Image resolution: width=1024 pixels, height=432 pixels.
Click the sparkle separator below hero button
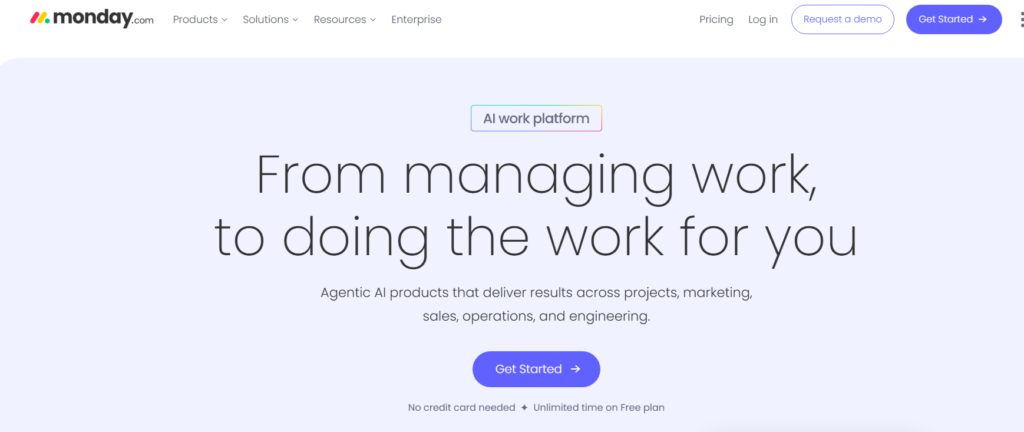pos(524,408)
